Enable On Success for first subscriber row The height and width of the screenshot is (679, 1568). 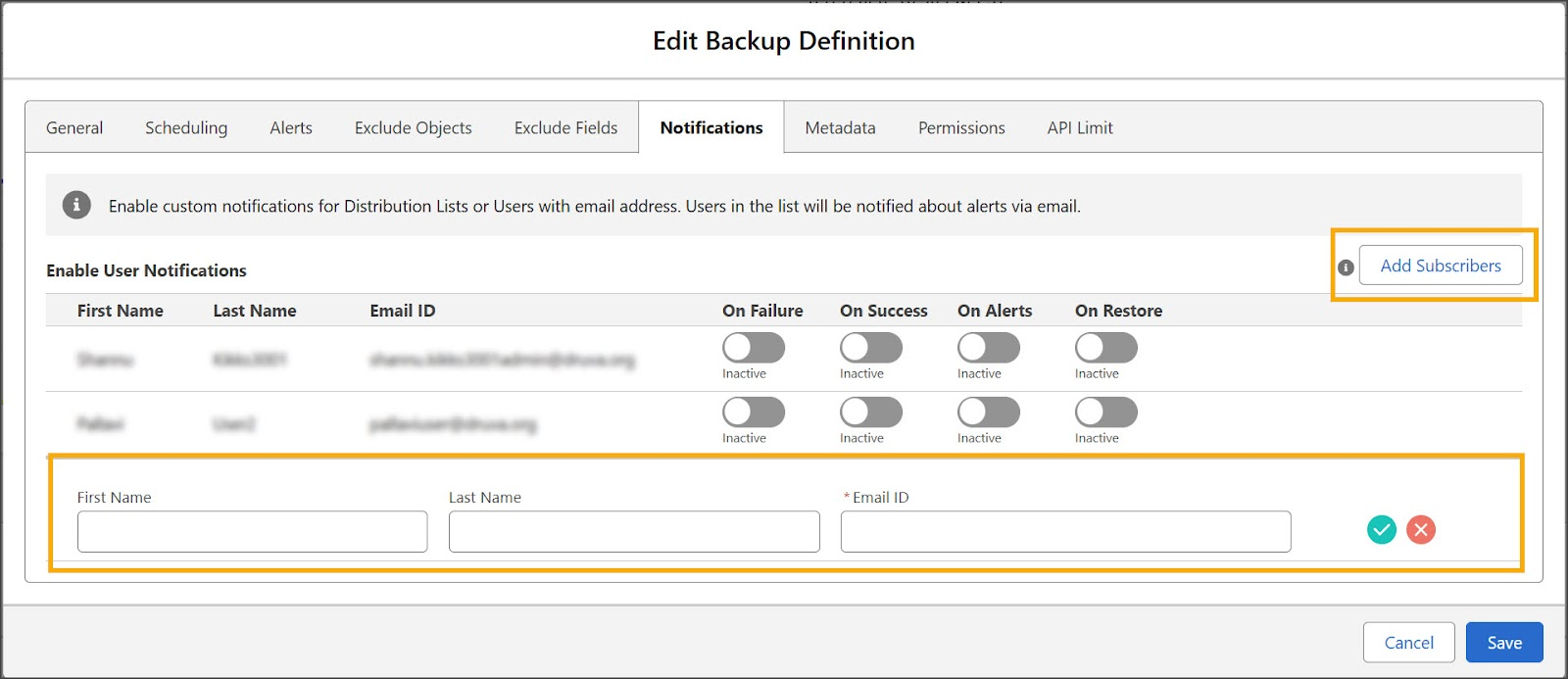870,348
